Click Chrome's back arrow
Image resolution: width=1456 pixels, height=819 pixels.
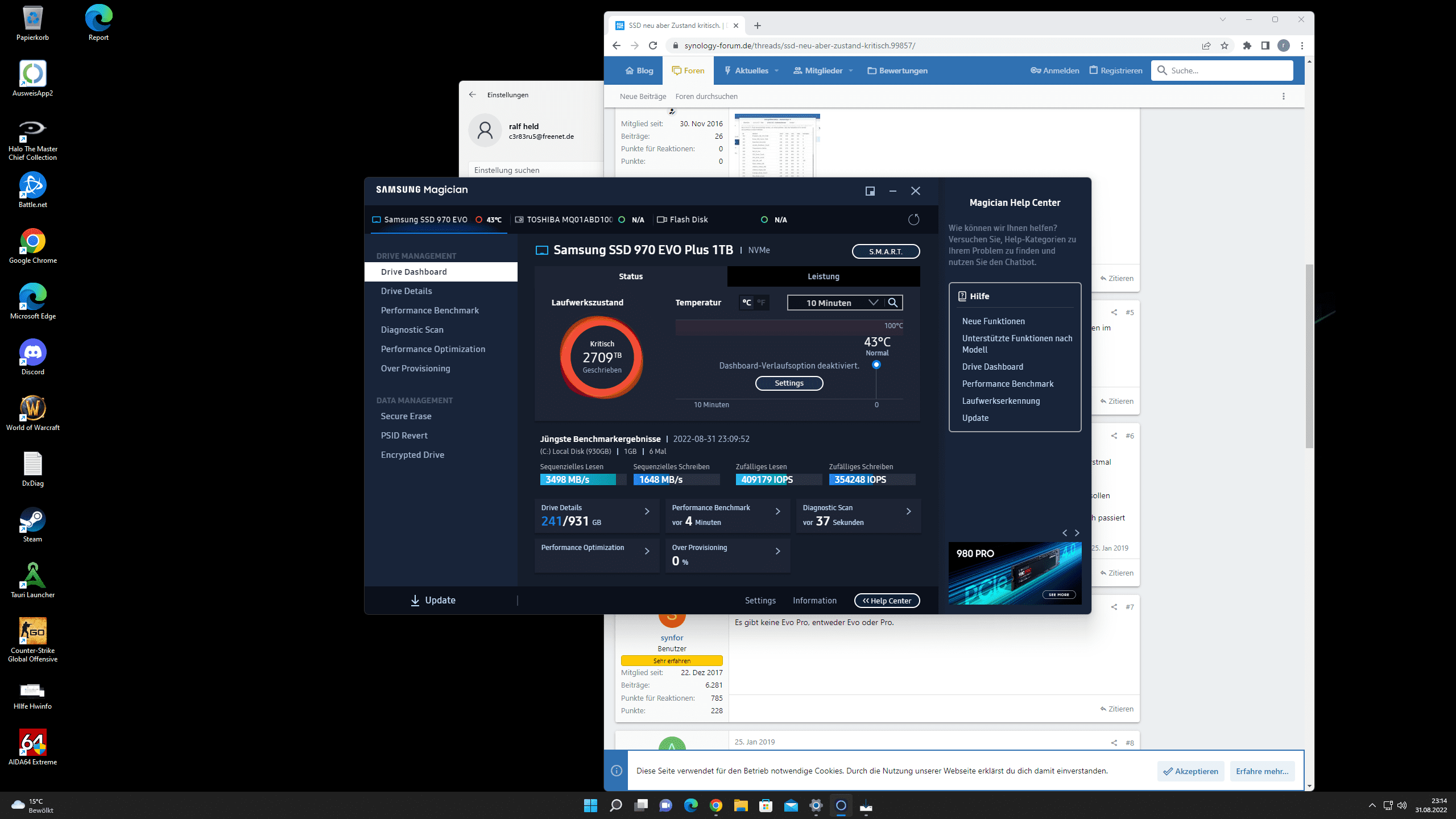tap(617, 45)
